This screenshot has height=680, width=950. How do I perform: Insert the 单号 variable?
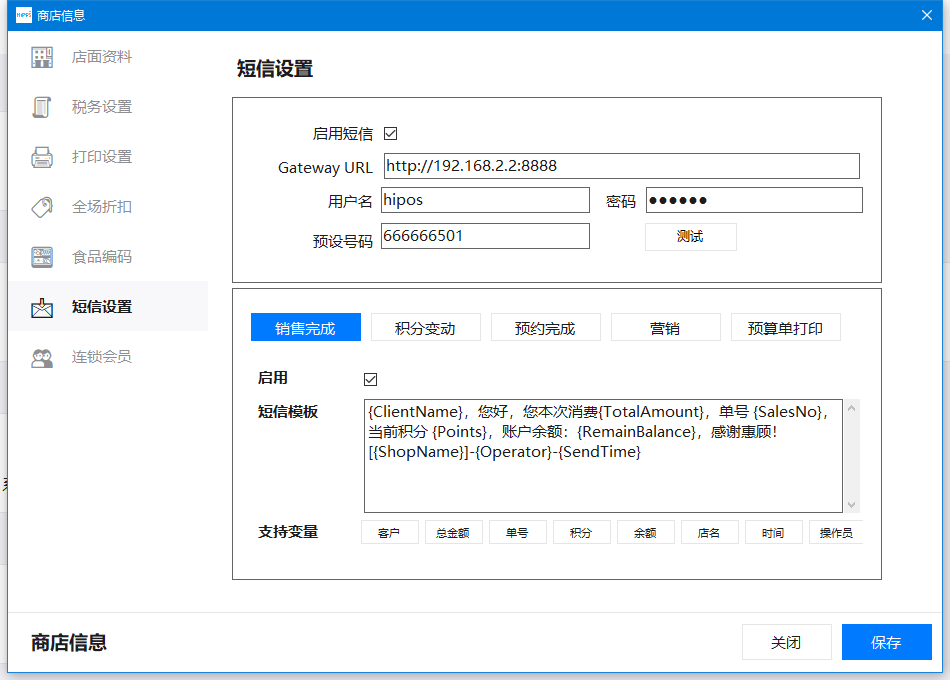[x=517, y=532]
